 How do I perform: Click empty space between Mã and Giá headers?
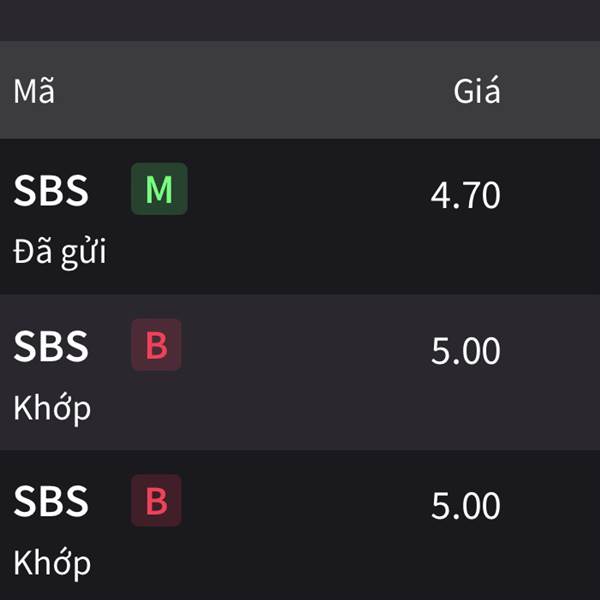click(x=253, y=91)
